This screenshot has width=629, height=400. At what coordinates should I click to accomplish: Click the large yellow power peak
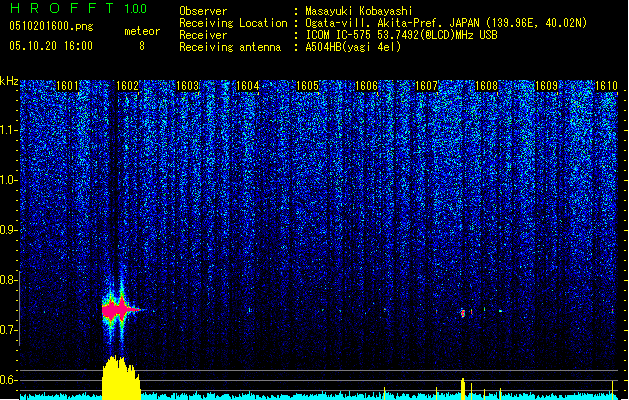pyautogui.click(x=119, y=377)
